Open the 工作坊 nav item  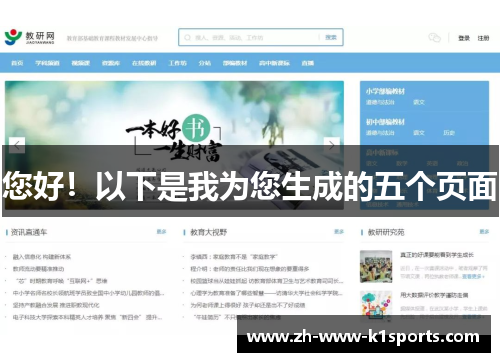point(177,63)
